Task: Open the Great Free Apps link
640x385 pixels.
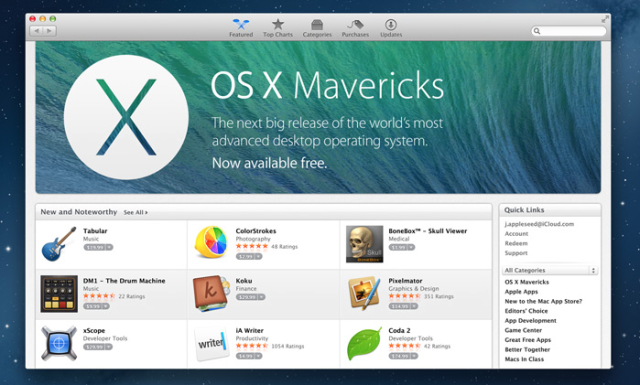Action: click(528, 340)
